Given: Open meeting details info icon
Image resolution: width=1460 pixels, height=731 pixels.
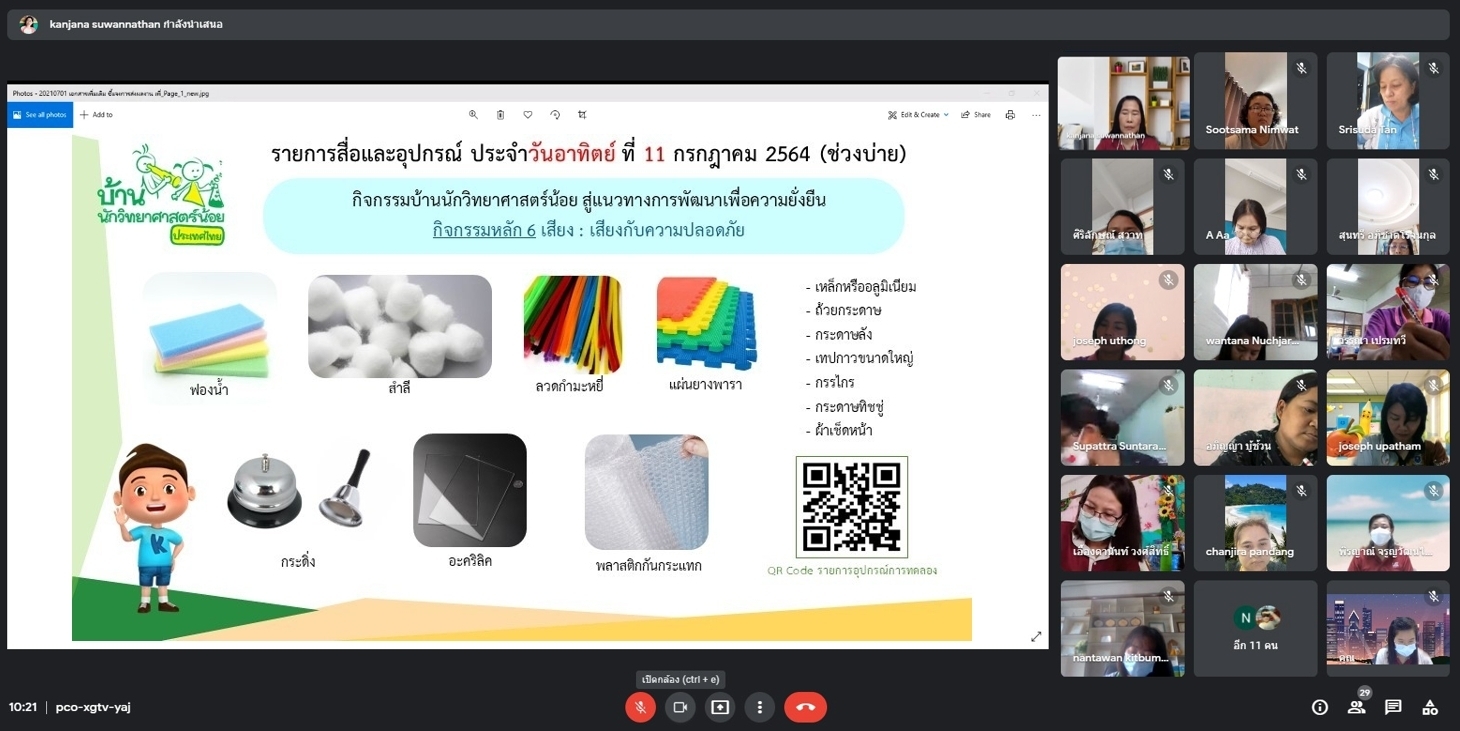Looking at the screenshot, I should pyautogui.click(x=1320, y=707).
